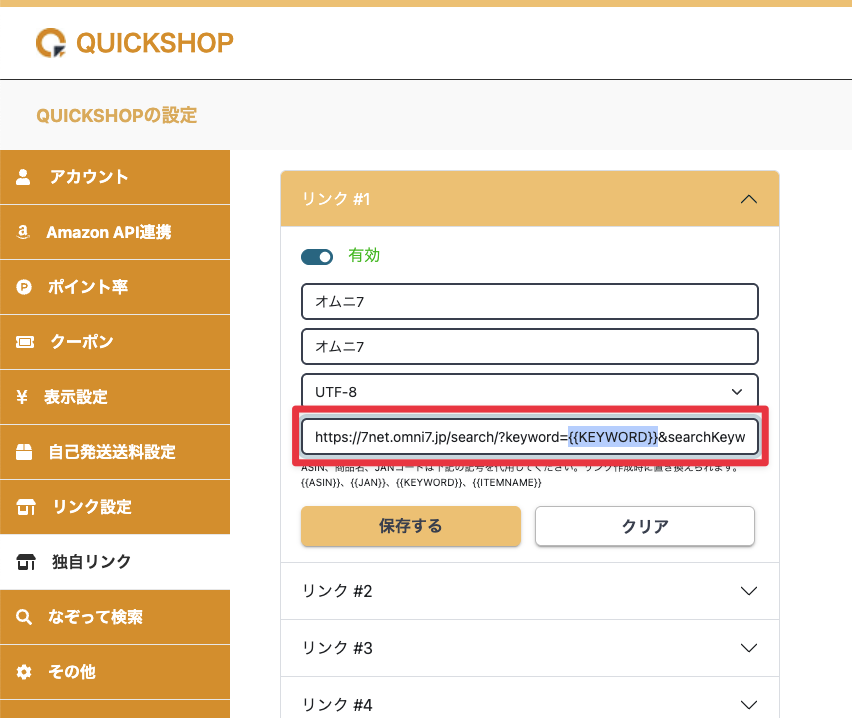852x718 pixels.
Task: Expand the リンク #2 section
Action: [748, 591]
